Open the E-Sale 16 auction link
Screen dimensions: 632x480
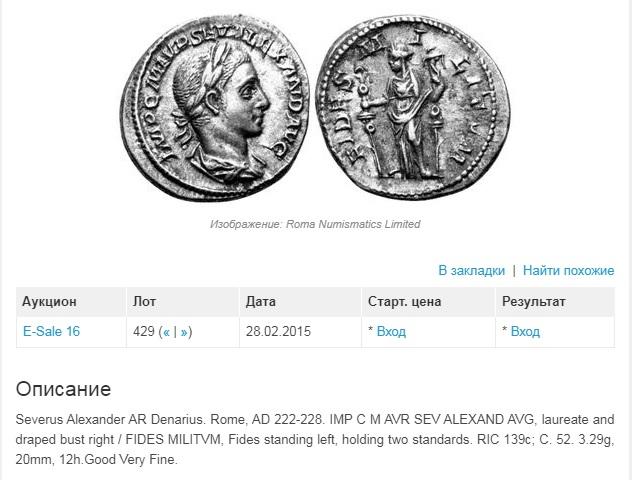pyautogui.click(x=51, y=331)
